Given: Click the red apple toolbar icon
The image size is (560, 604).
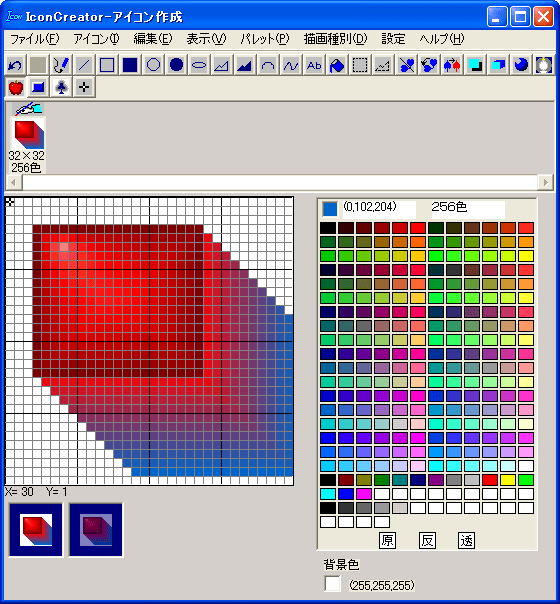Looking at the screenshot, I should click(15, 87).
